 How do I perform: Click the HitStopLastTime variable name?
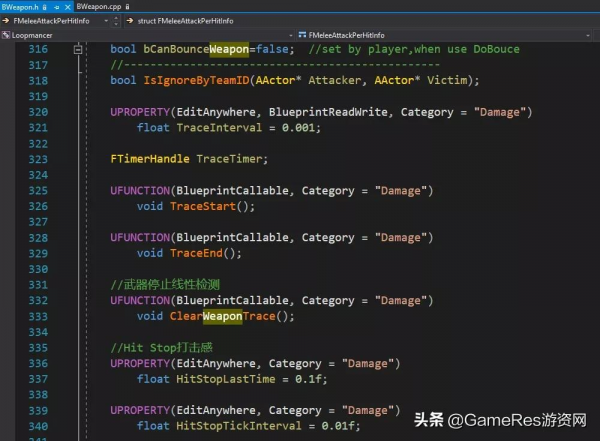click(x=226, y=379)
